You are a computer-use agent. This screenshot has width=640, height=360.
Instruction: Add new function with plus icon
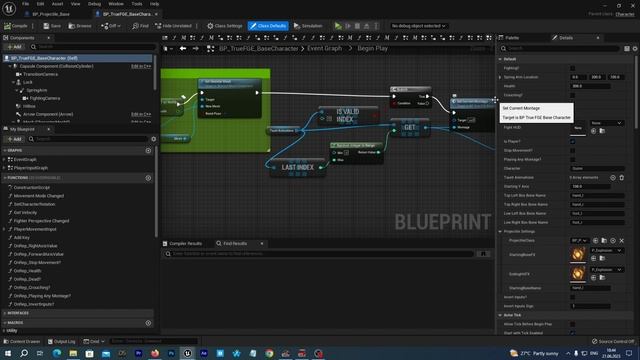click(148, 178)
